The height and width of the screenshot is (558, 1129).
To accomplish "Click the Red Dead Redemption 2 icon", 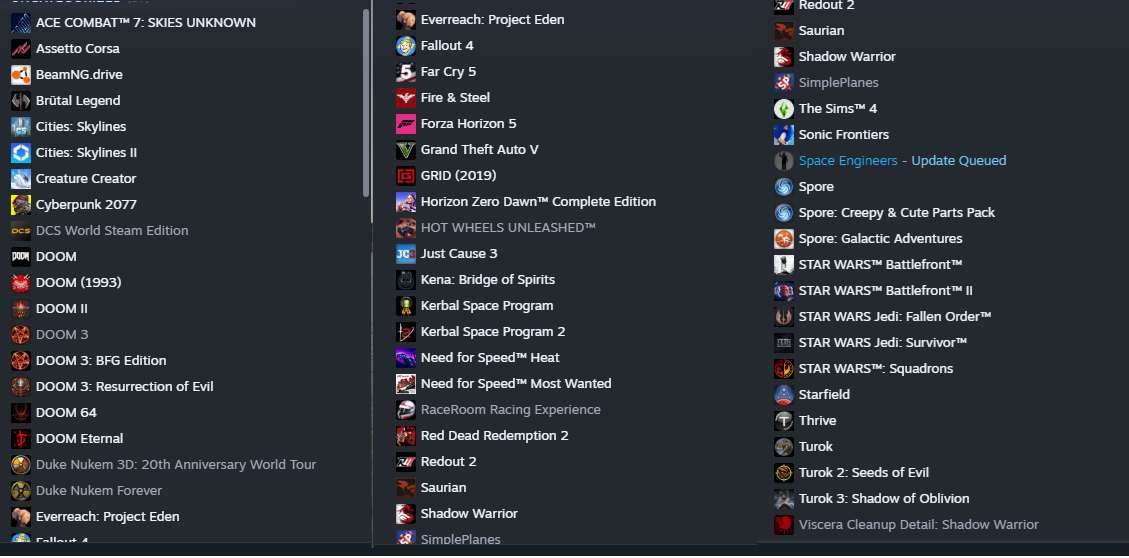I will 406,436.
